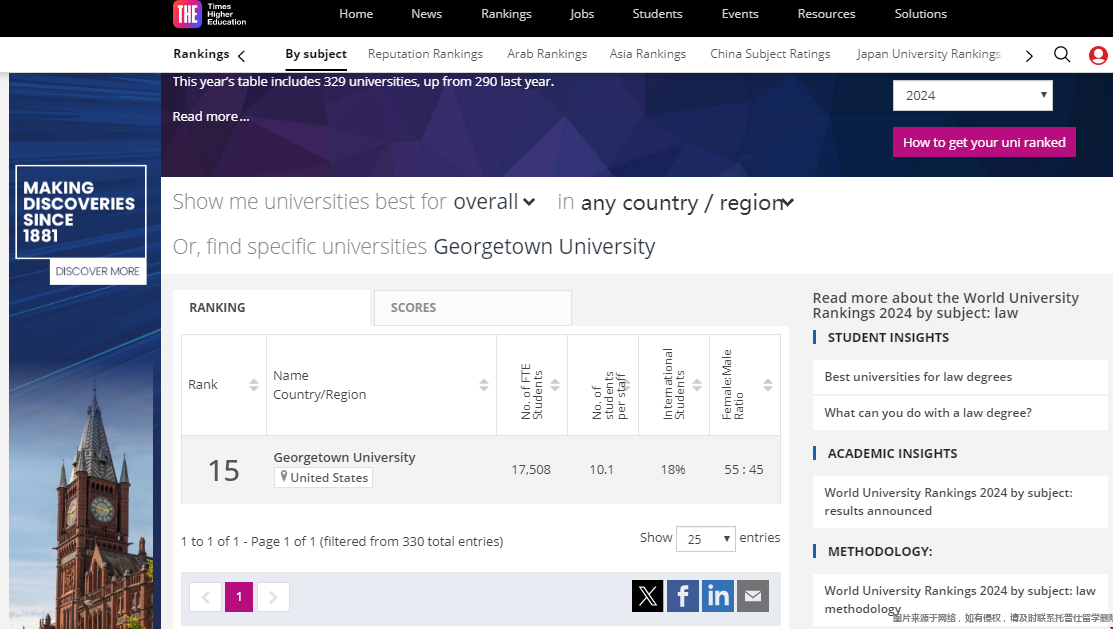Switch to the SCORES tab
The width and height of the screenshot is (1113, 629).
point(473,307)
